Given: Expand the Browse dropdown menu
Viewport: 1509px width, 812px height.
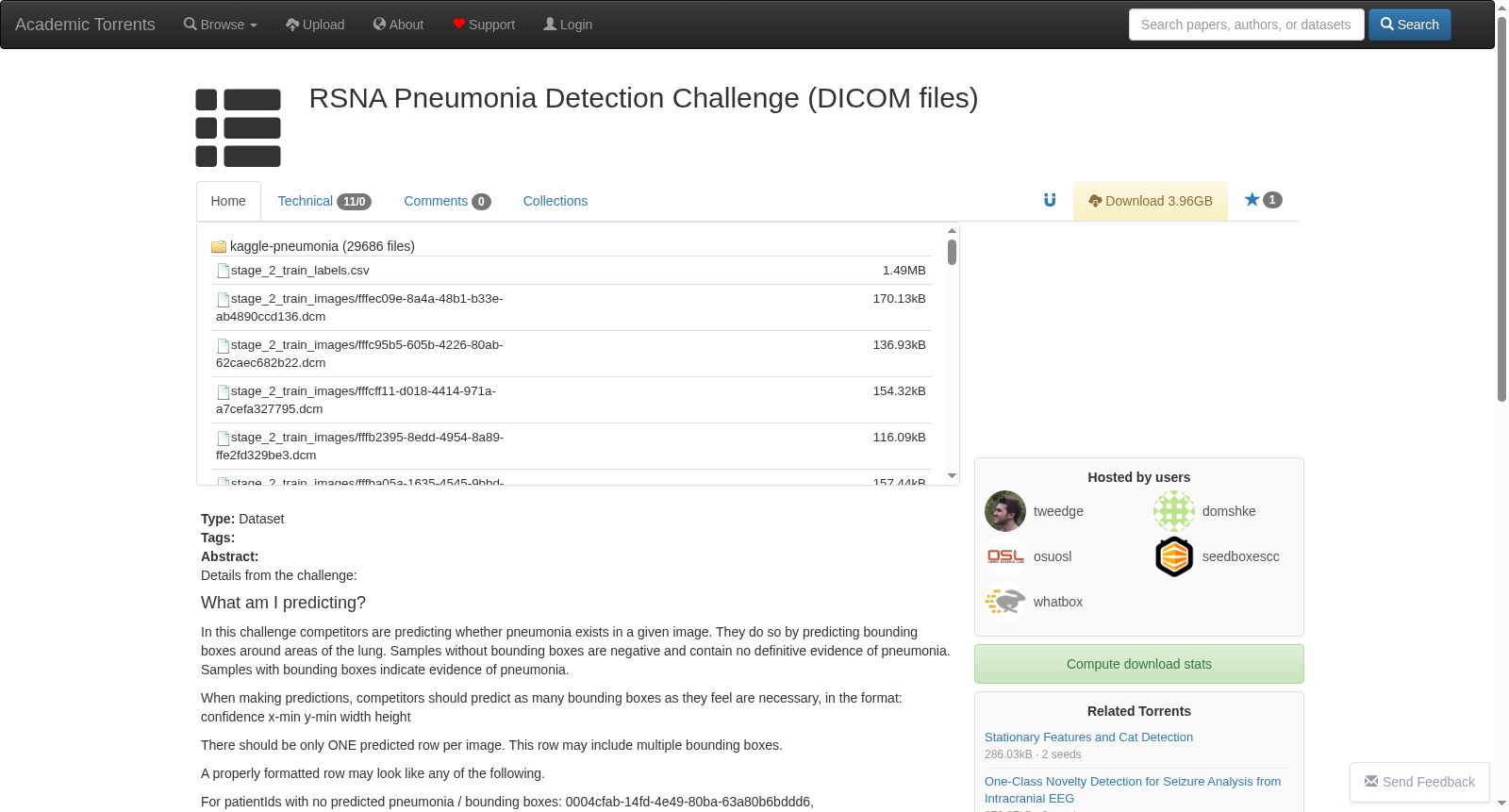Looking at the screenshot, I should [x=221, y=25].
